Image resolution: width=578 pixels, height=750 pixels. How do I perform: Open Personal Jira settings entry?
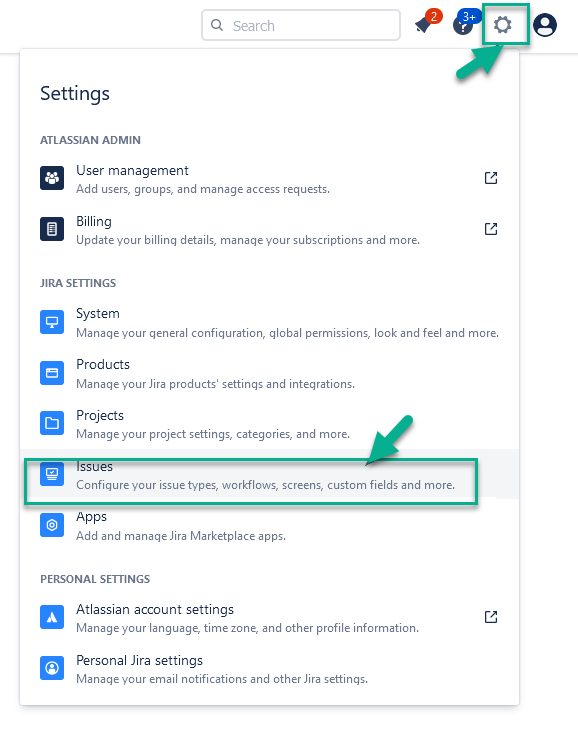point(269,669)
